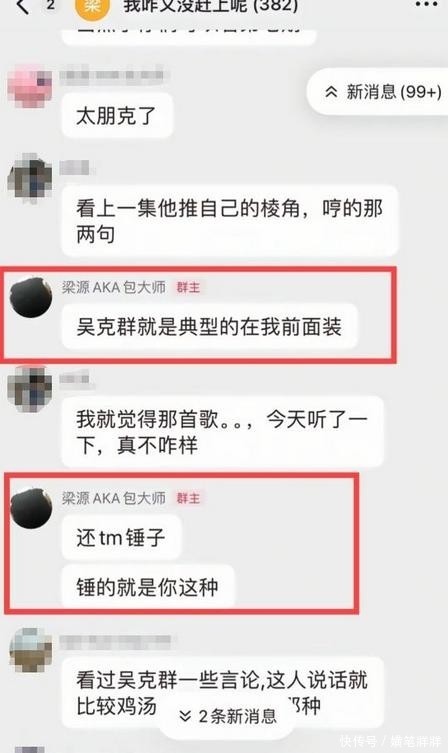448x753 pixels.
Task: Tap the 我就觉得那首歌 message bubble
Action: [x=222, y=432]
